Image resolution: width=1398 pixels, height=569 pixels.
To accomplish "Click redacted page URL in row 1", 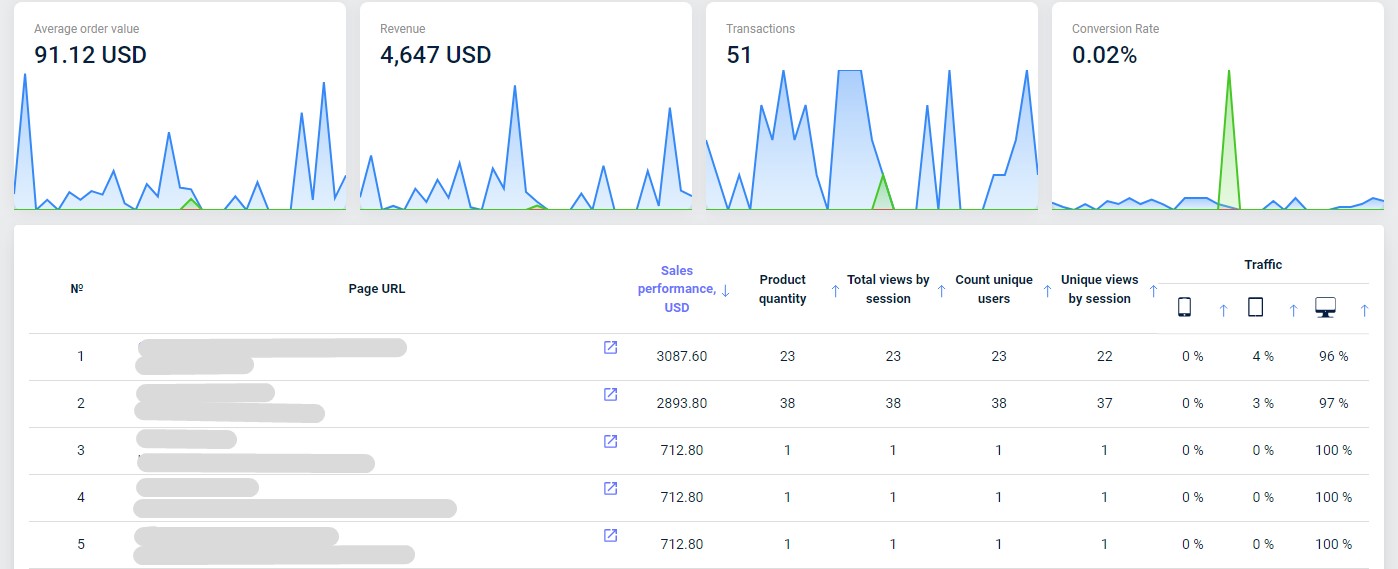I will pyautogui.click(x=271, y=356).
